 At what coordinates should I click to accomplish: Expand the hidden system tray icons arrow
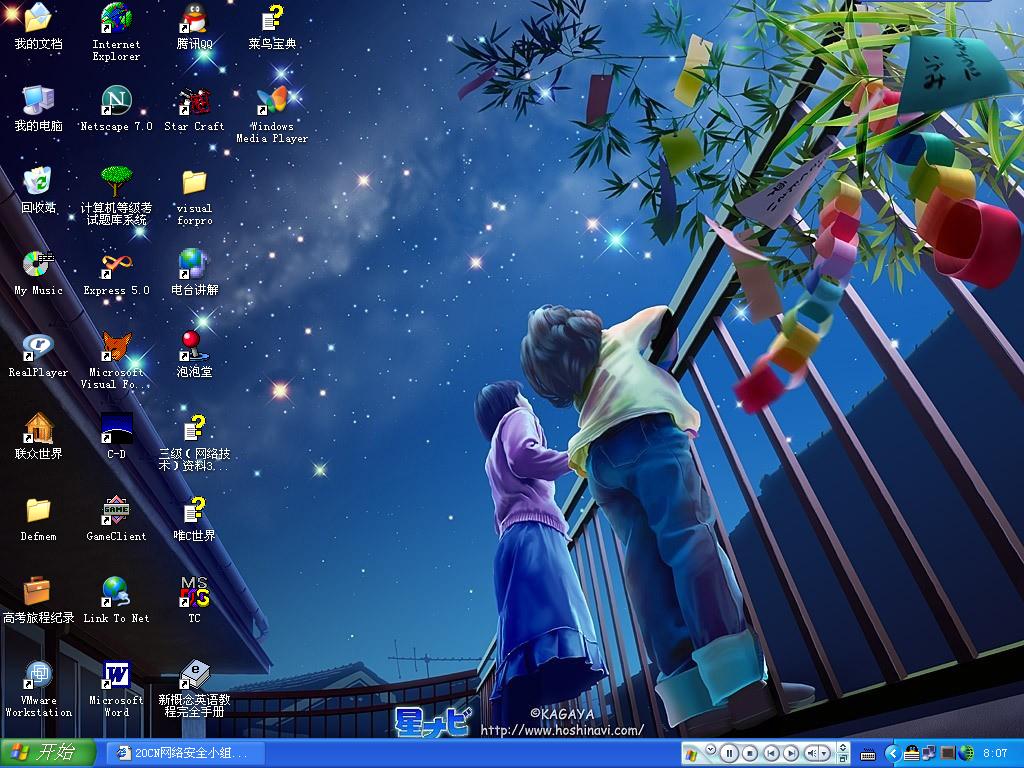[x=893, y=754]
